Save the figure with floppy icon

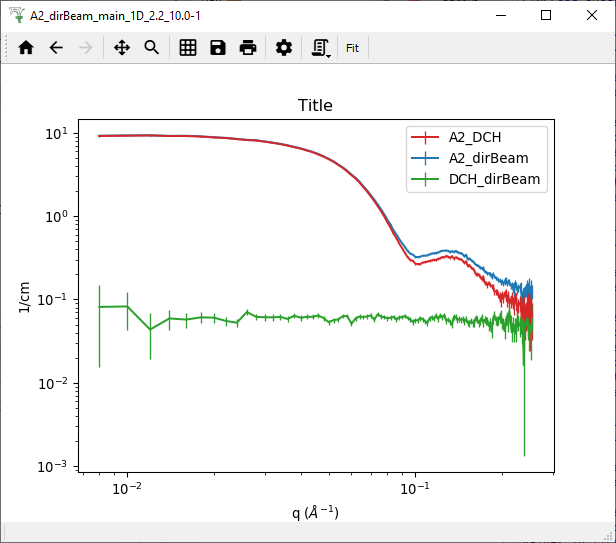218,48
